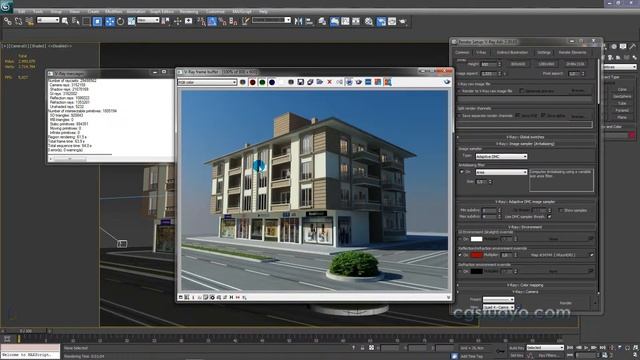The image size is (640, 360).
Task: Activate the Select Object tool
Action: pos(65,21)
